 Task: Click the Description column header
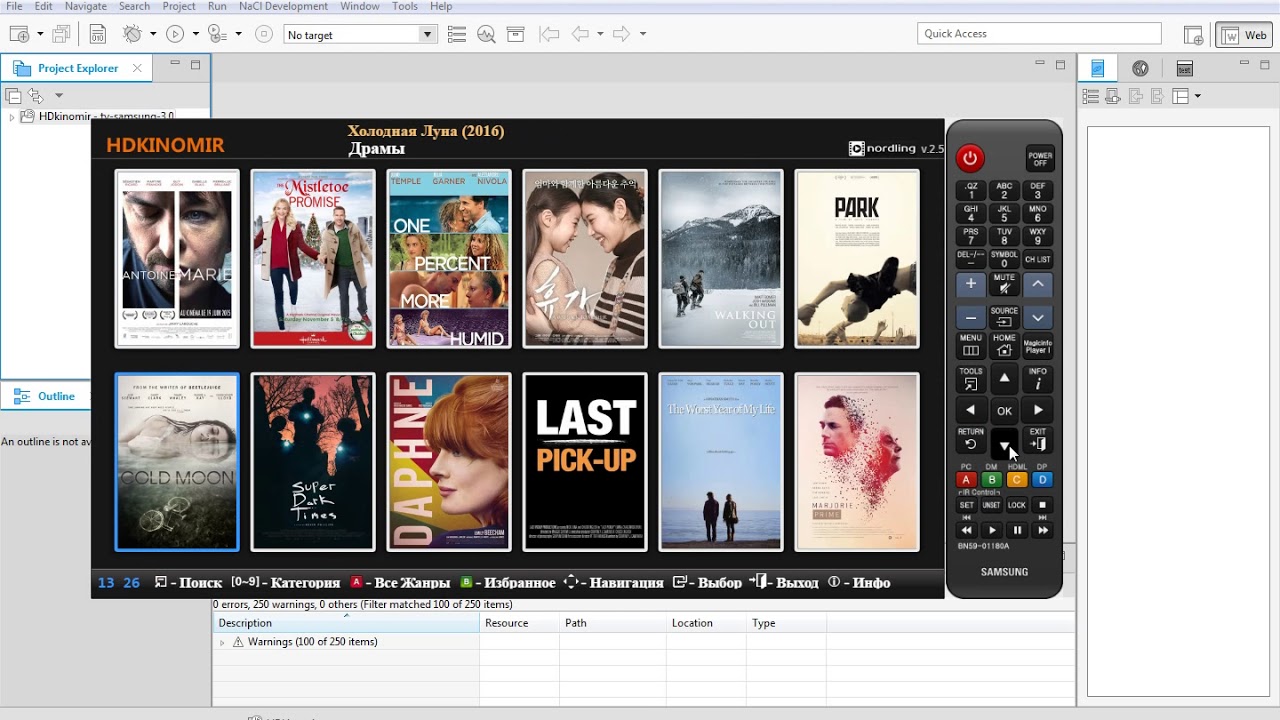pos(346,623)
